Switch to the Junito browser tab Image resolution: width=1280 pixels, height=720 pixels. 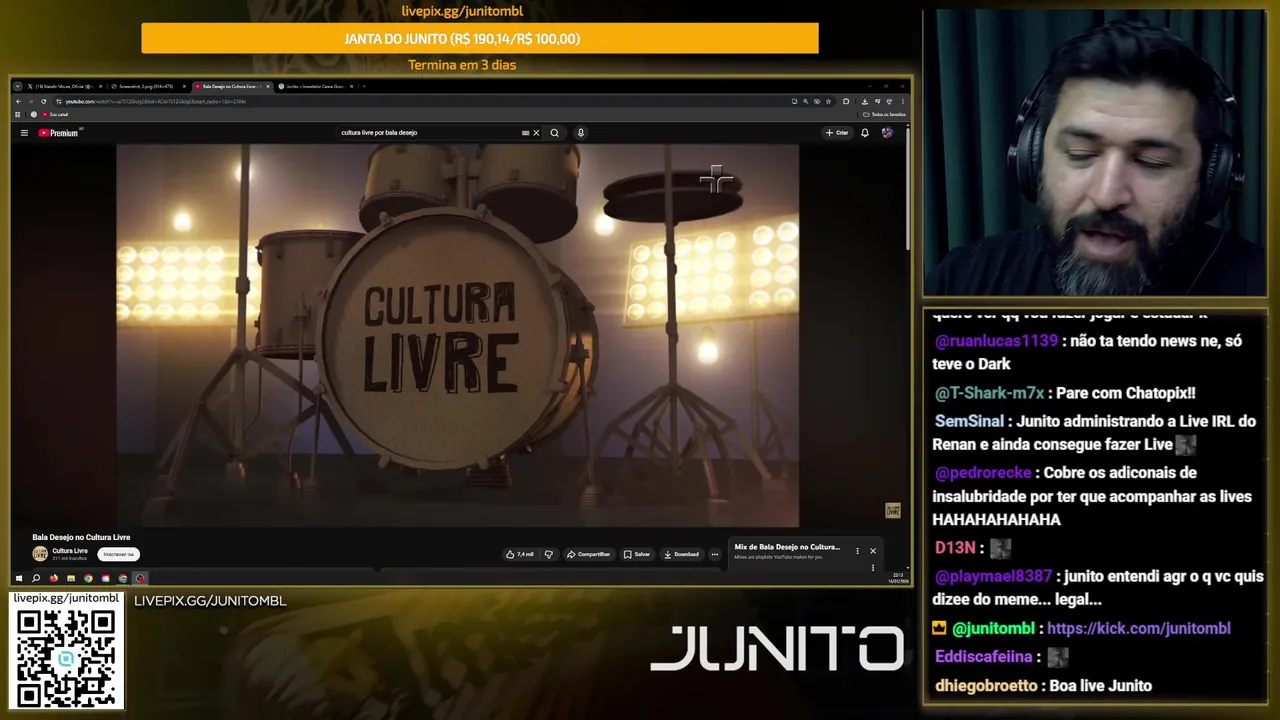click(x=315, y=86)
